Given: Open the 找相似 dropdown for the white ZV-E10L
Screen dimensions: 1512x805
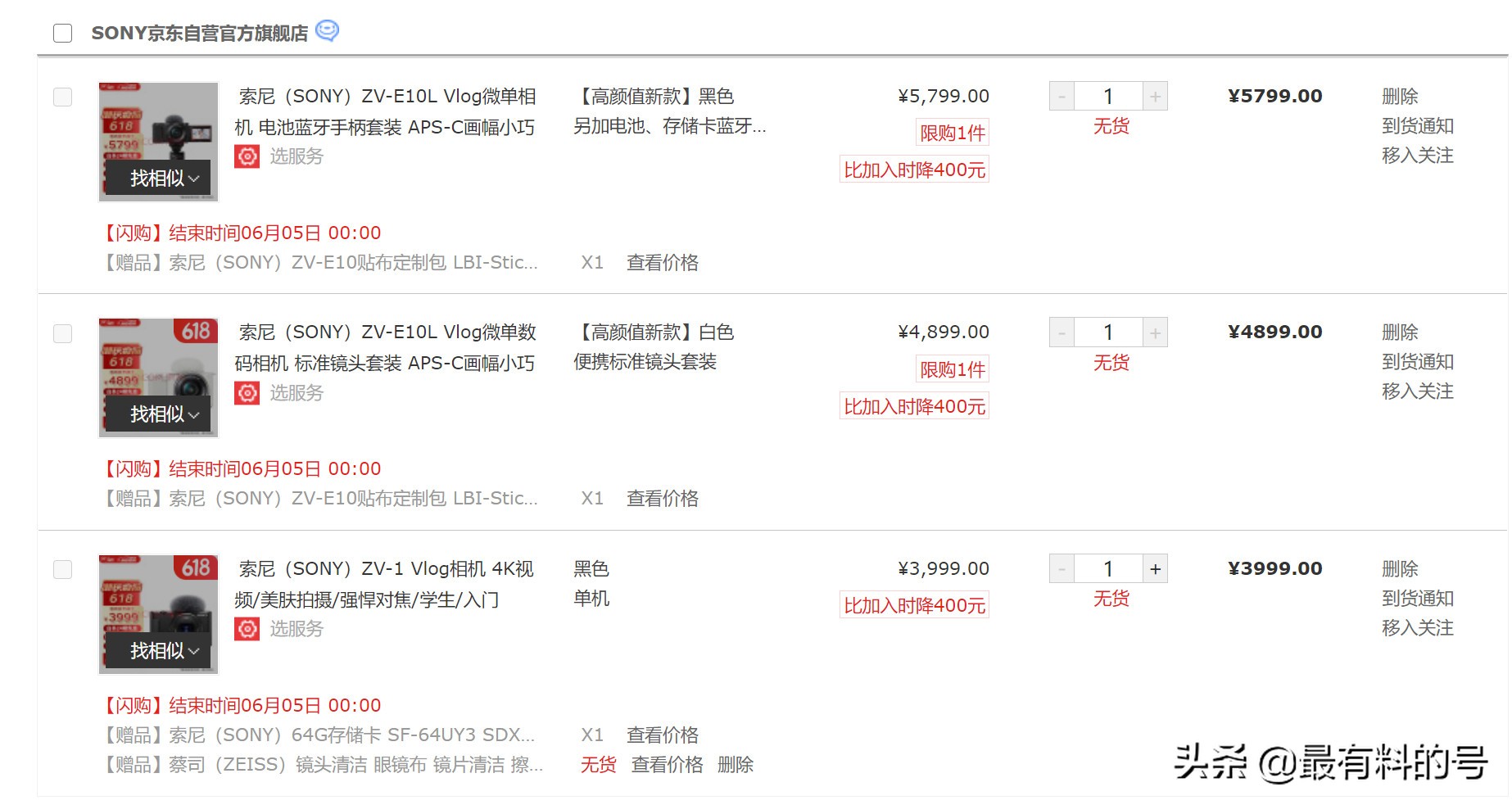Looking at the screenshot, I should 157,414.
